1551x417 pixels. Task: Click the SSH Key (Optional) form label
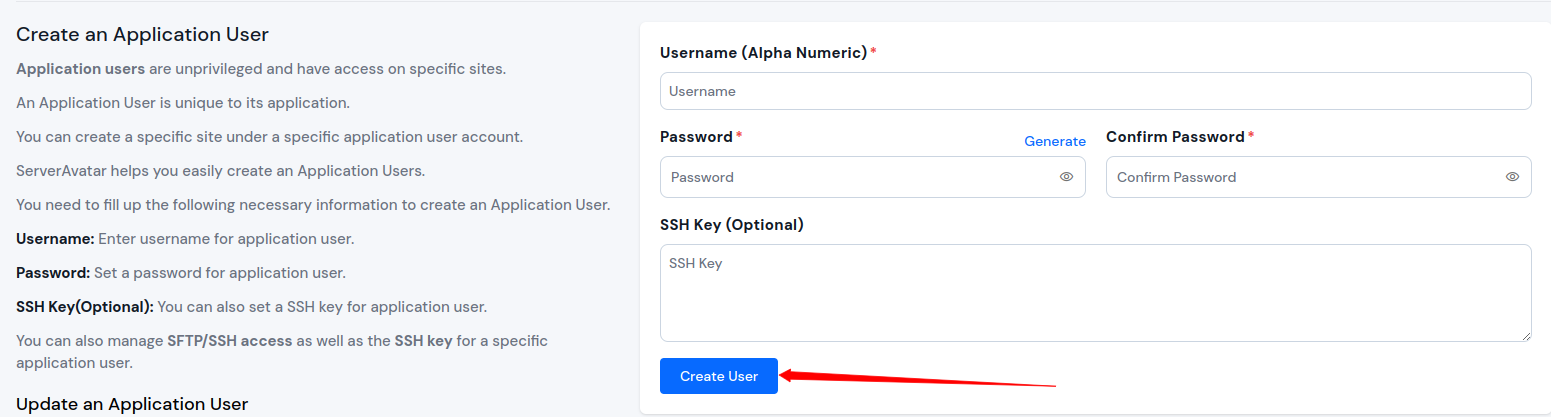tap(732, 225)
